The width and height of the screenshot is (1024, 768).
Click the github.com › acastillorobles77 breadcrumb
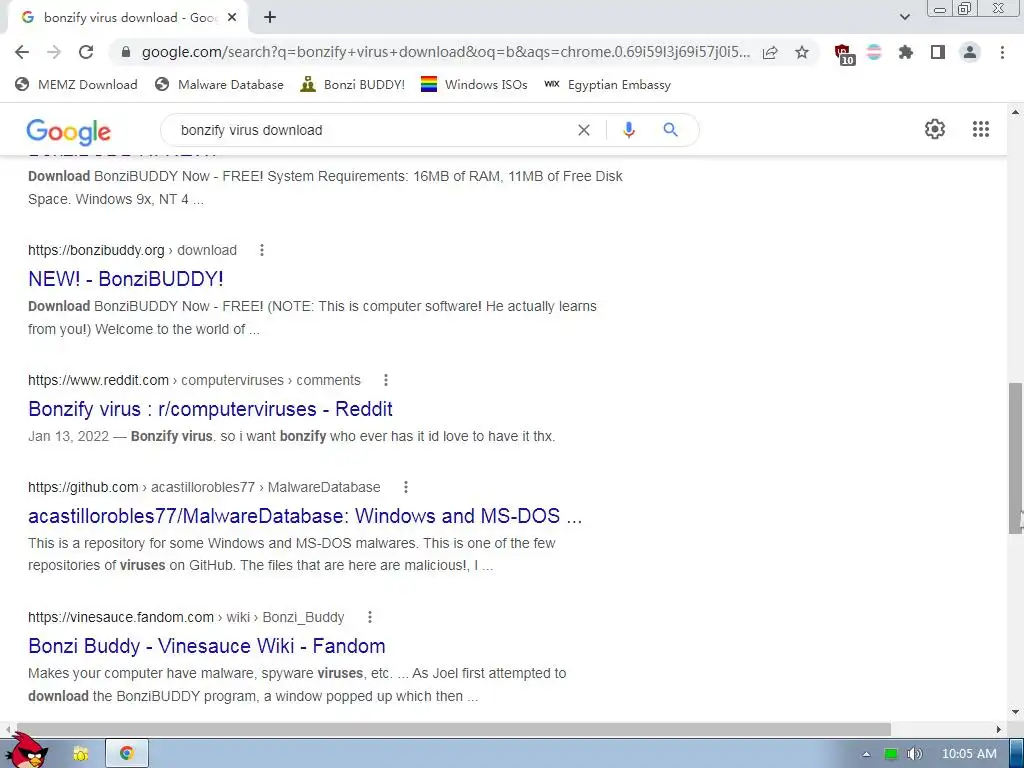204,487
